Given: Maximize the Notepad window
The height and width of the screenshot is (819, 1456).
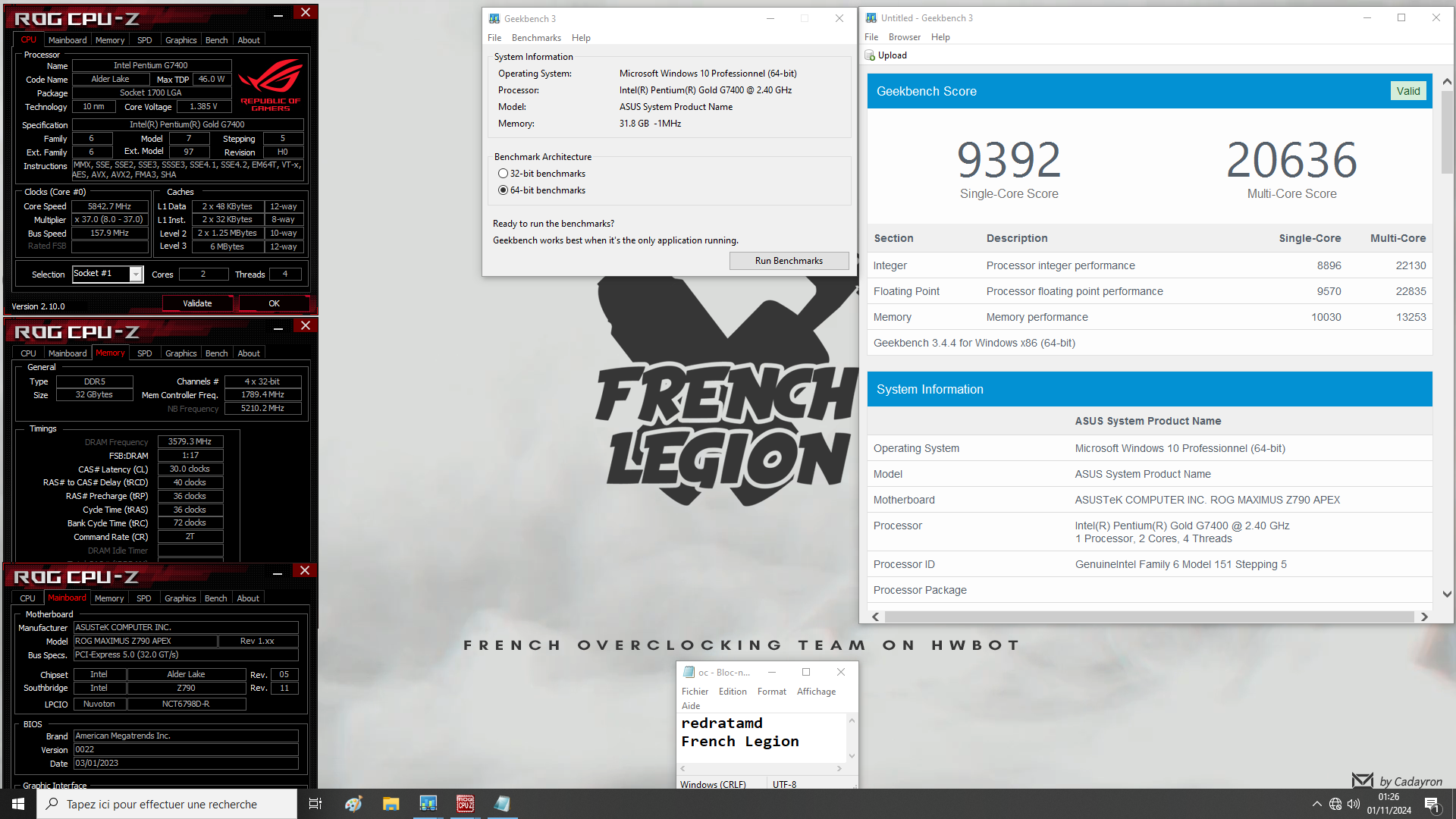Looking at the screenshot, I should [x=806, y=672].
